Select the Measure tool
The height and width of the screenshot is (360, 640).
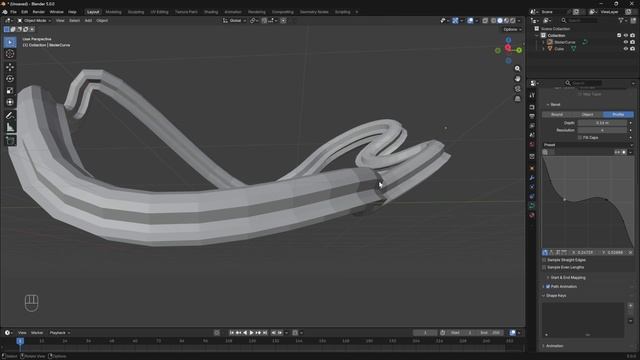10,127
